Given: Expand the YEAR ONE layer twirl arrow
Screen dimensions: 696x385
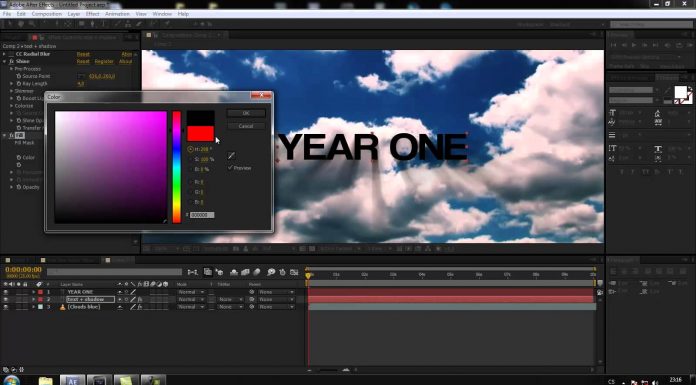Looking at the screenshot, I should pos(33,292).
